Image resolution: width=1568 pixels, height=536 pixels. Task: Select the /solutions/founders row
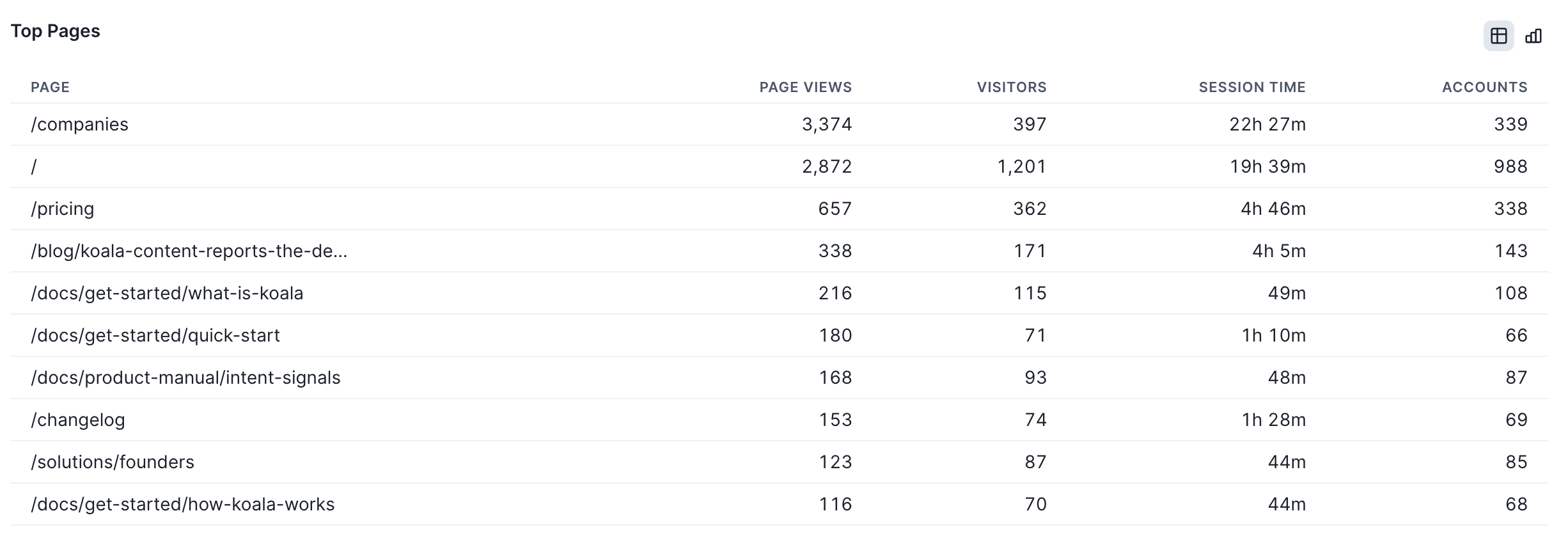[779, 462]
